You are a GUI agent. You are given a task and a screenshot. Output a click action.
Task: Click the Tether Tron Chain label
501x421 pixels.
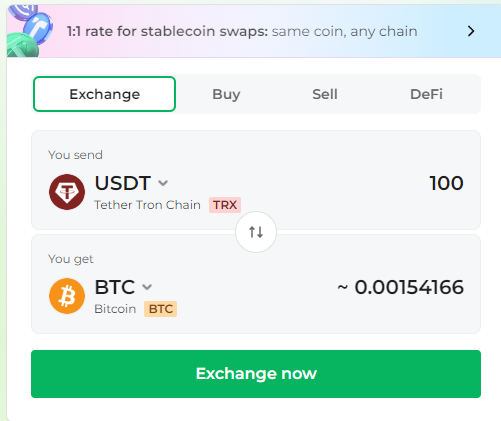pos(147,205)
